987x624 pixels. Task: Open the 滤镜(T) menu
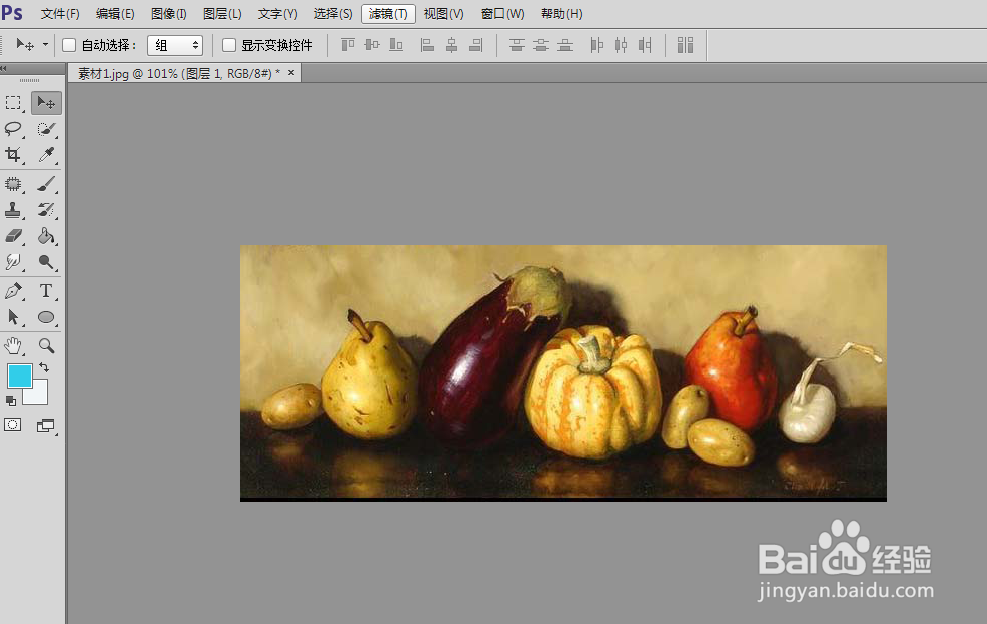(388, 13)
